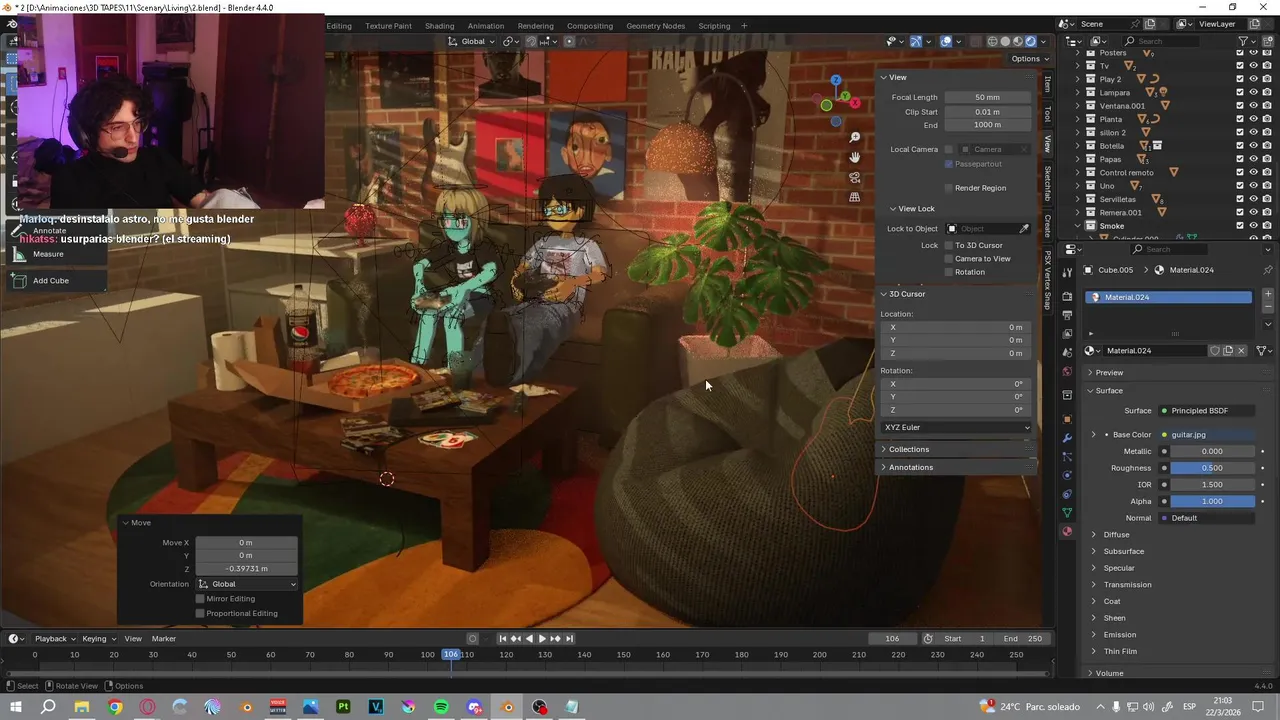Switch perspective/orthographic with the grid icon

pos(854,197)
